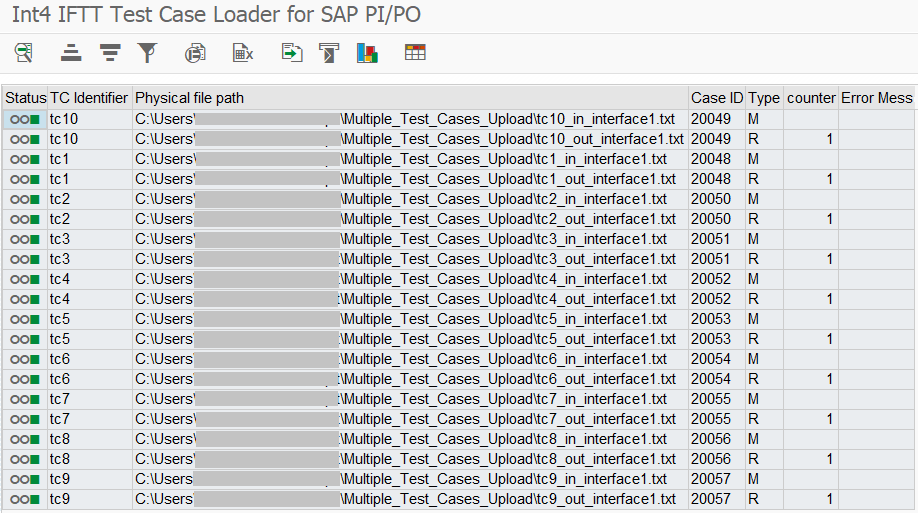Sort the list in descending order

pyautogui.click(x=110, y=53)
